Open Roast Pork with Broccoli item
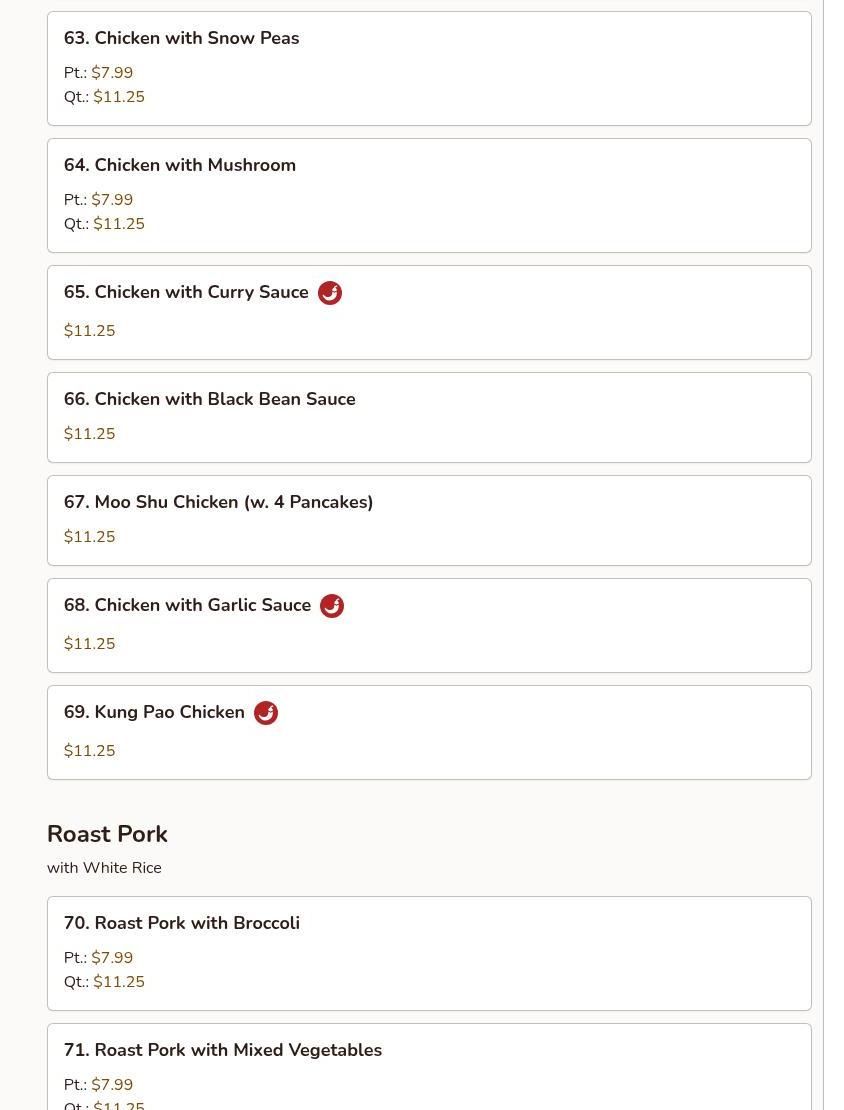 (182, 923)
